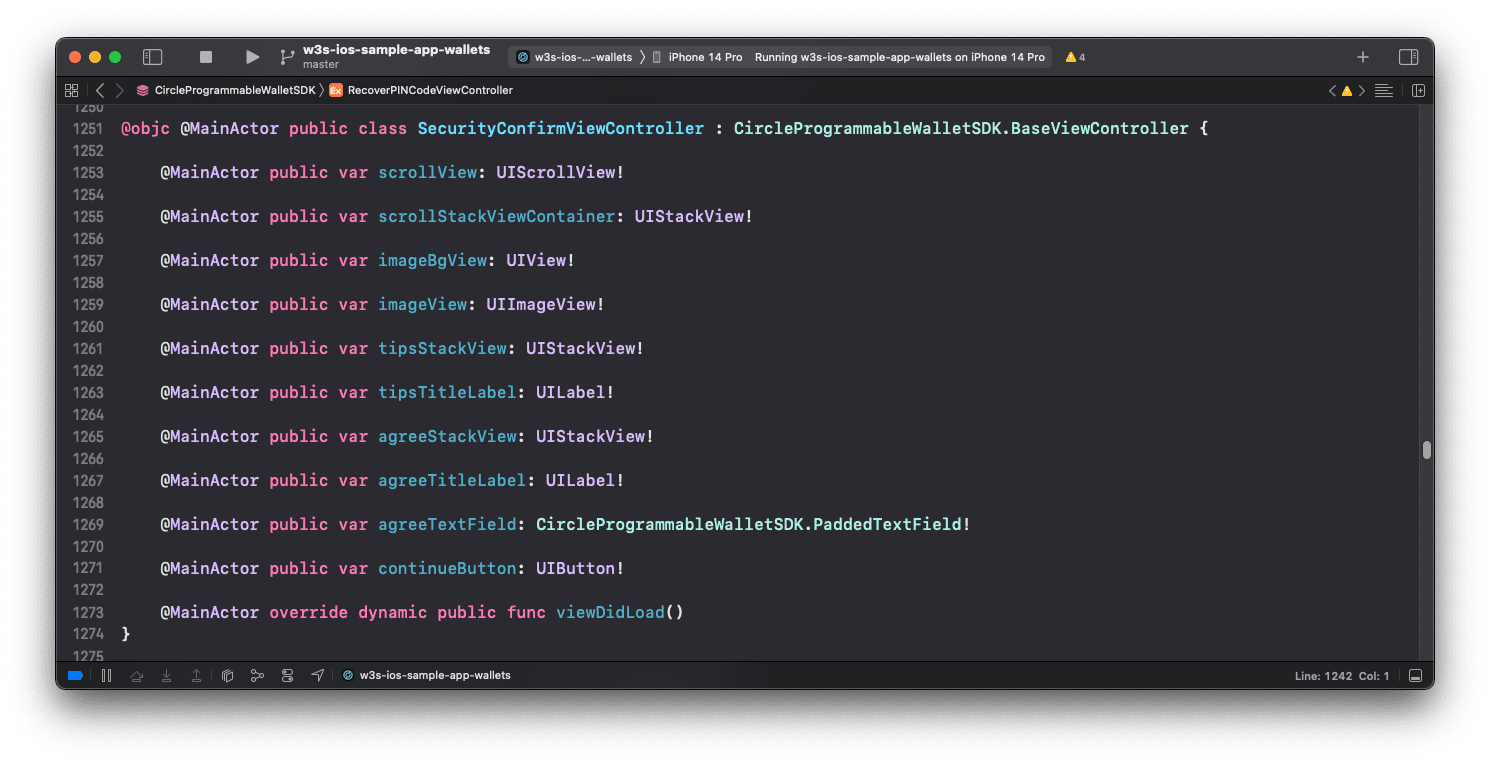Open RecoverPINCodeViewController breadcrumb in jump bar
Viewport: 1490px width, 763px height.
[x=421, y=90]
